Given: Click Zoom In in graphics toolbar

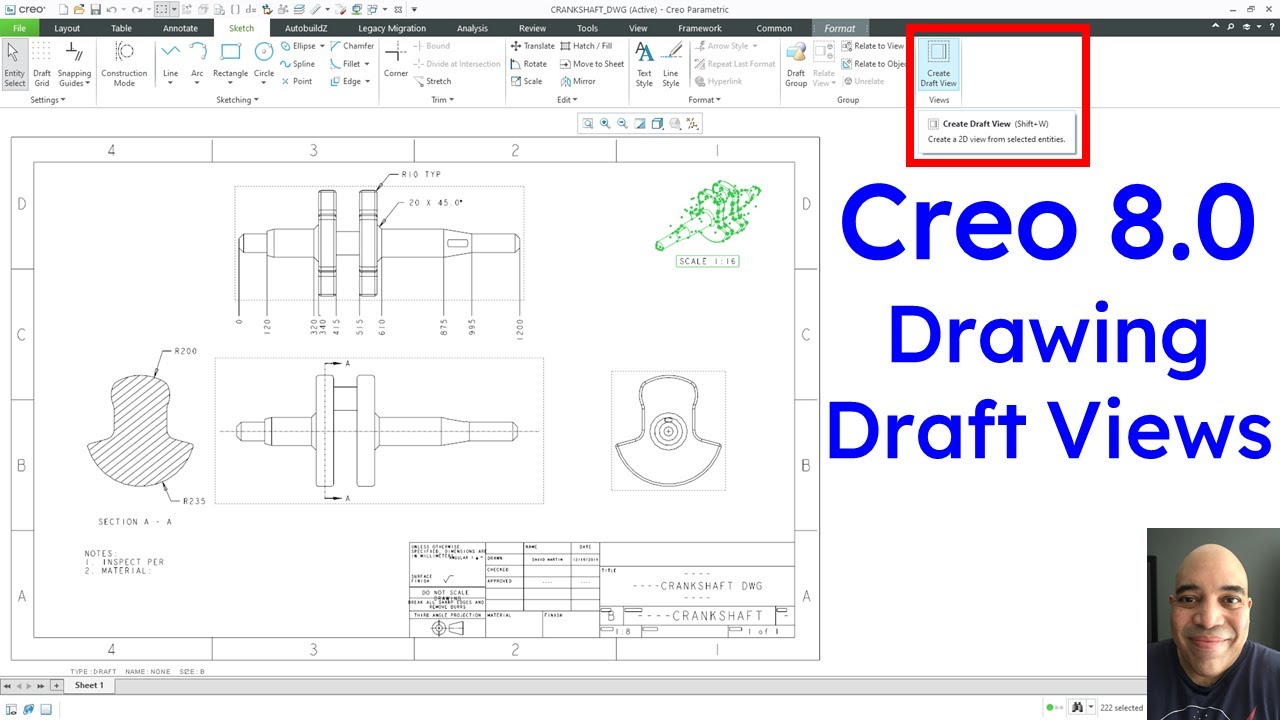Looking at the screenshot, I should coord(605,123).
